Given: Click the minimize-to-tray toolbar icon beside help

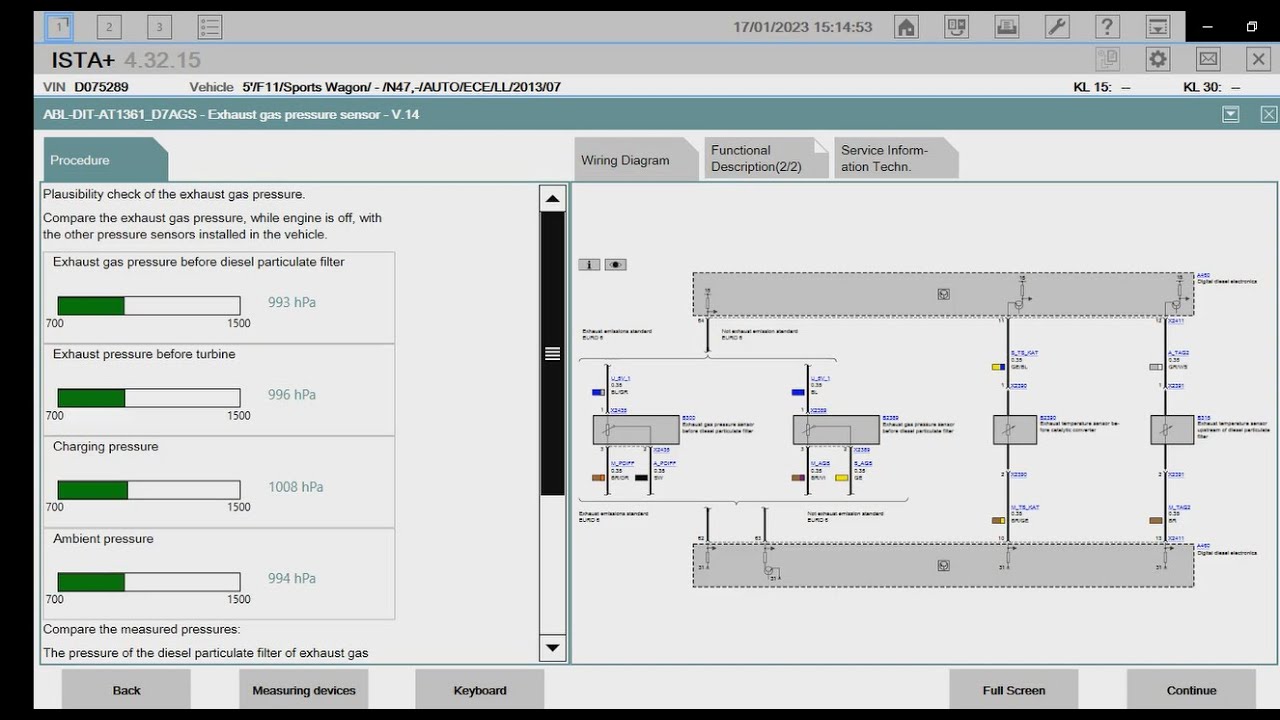Looking at the screenshot, I should click(x=1158, y=27).
